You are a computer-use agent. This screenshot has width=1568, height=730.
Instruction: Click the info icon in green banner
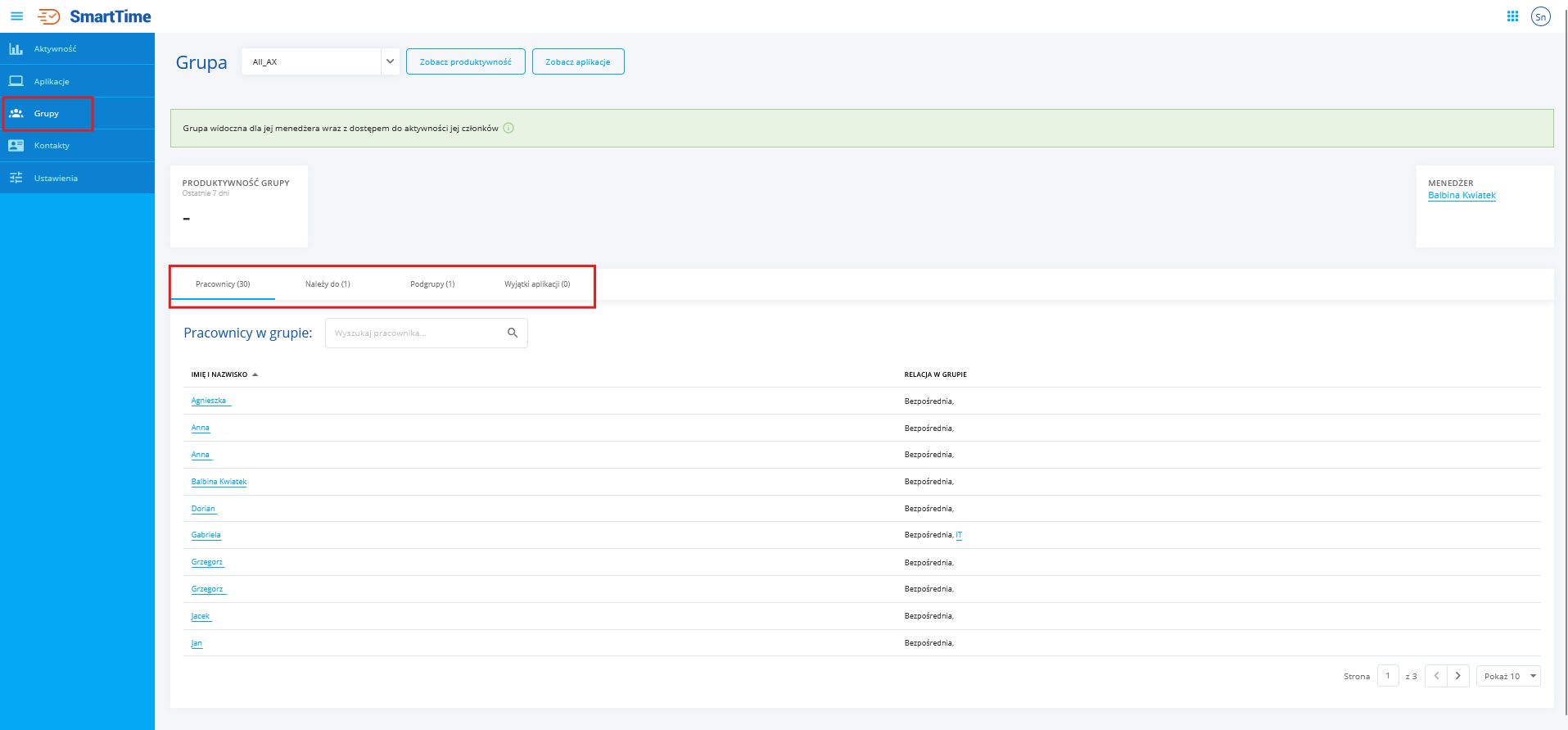508,128
